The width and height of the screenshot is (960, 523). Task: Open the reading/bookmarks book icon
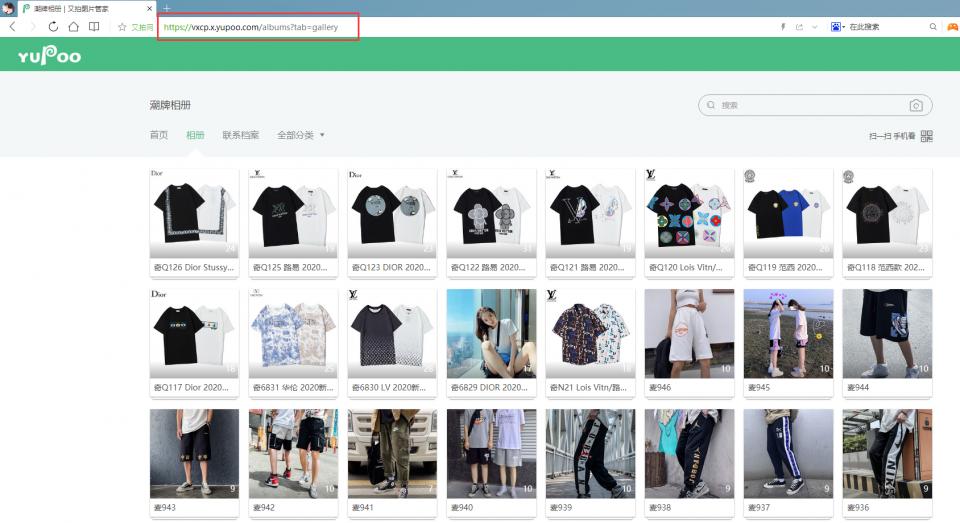pyautogui.click(x=94, y=27)
